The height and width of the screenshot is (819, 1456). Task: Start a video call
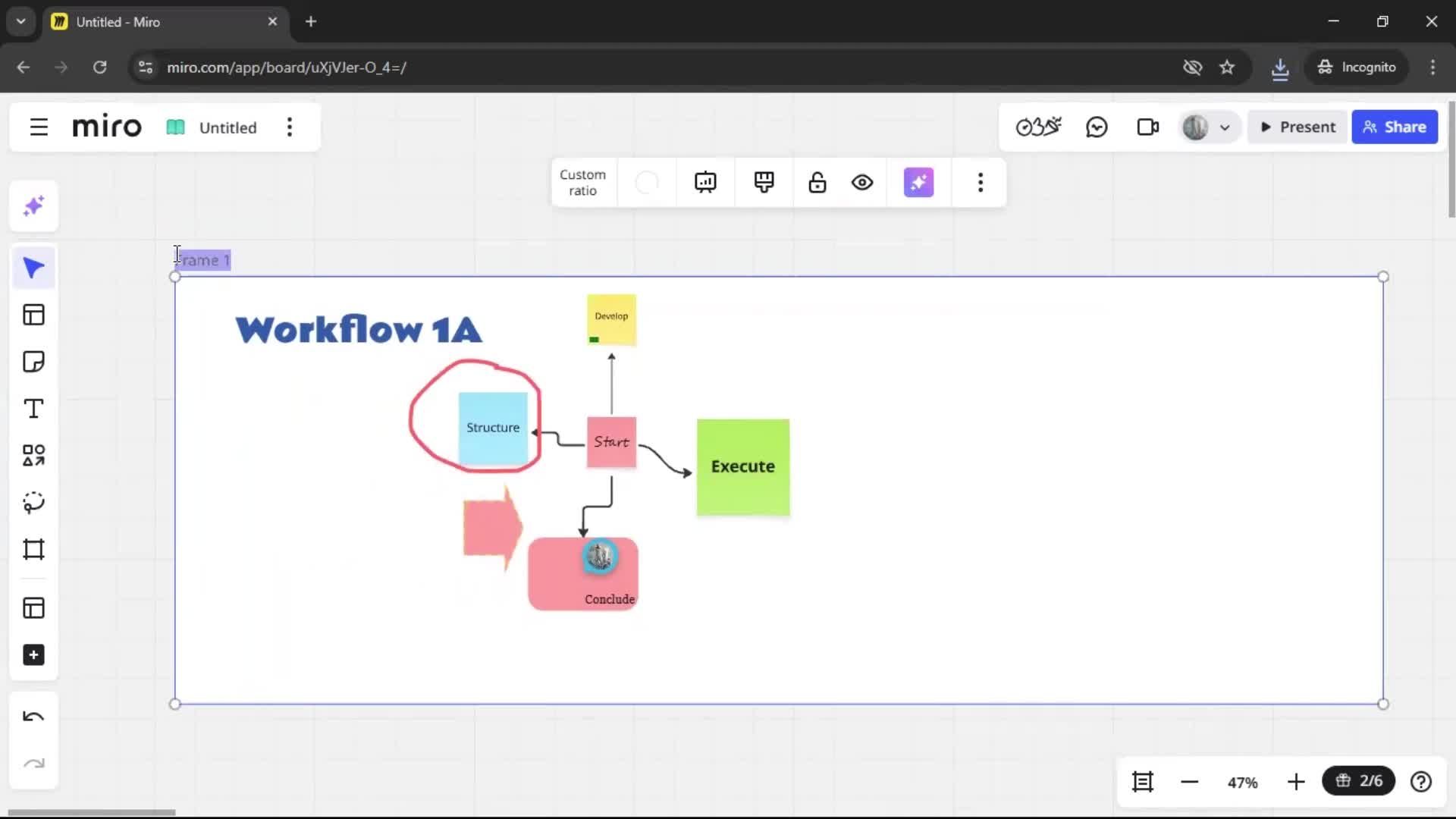pos(1148,127)
